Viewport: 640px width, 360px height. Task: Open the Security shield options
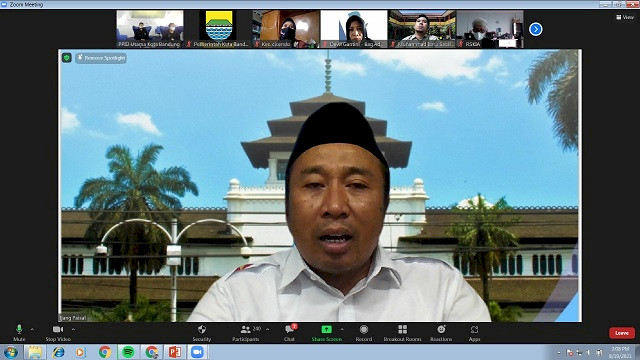click(202, 333)
